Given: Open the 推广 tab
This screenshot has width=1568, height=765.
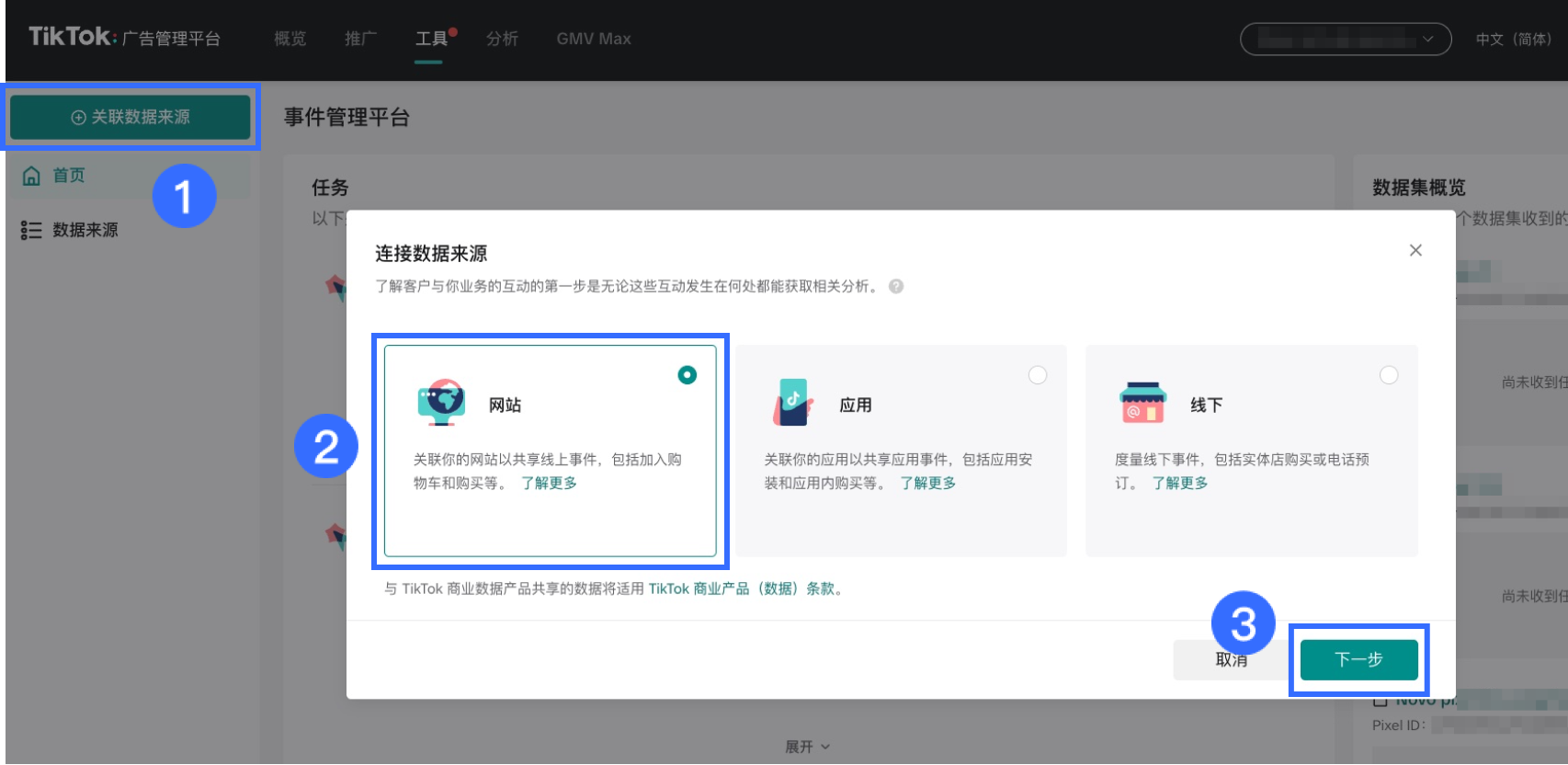Looking at the screenshot, I should 360,39.
